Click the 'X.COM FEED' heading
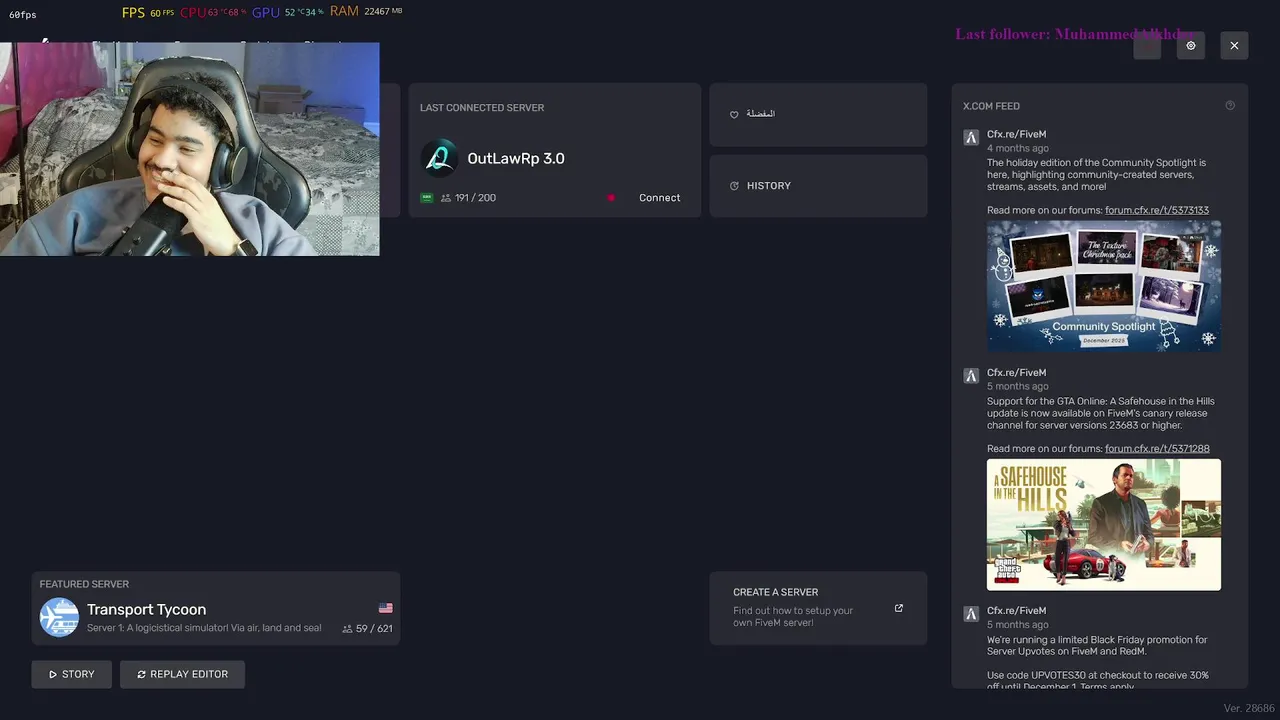1280x720 pixels. (991, 106)
